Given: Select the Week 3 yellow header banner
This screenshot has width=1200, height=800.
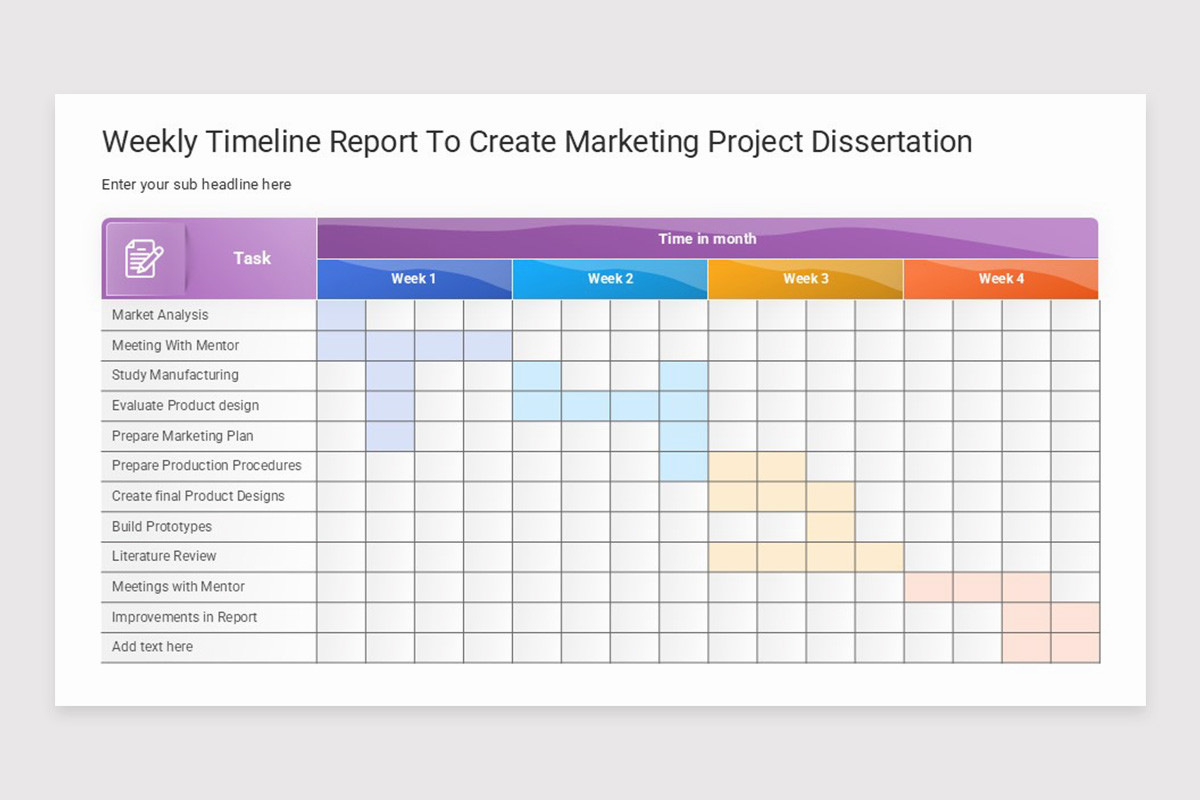Looking at the screenshot, I should pyautogui.click(x=805, y=279).
